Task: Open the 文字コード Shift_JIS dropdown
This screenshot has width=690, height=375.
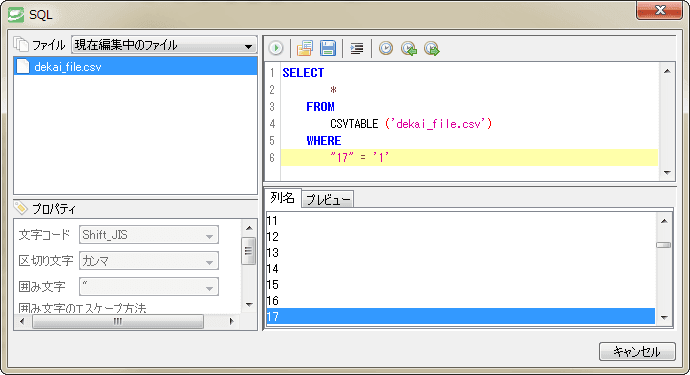Action: (x=149, y=235)
